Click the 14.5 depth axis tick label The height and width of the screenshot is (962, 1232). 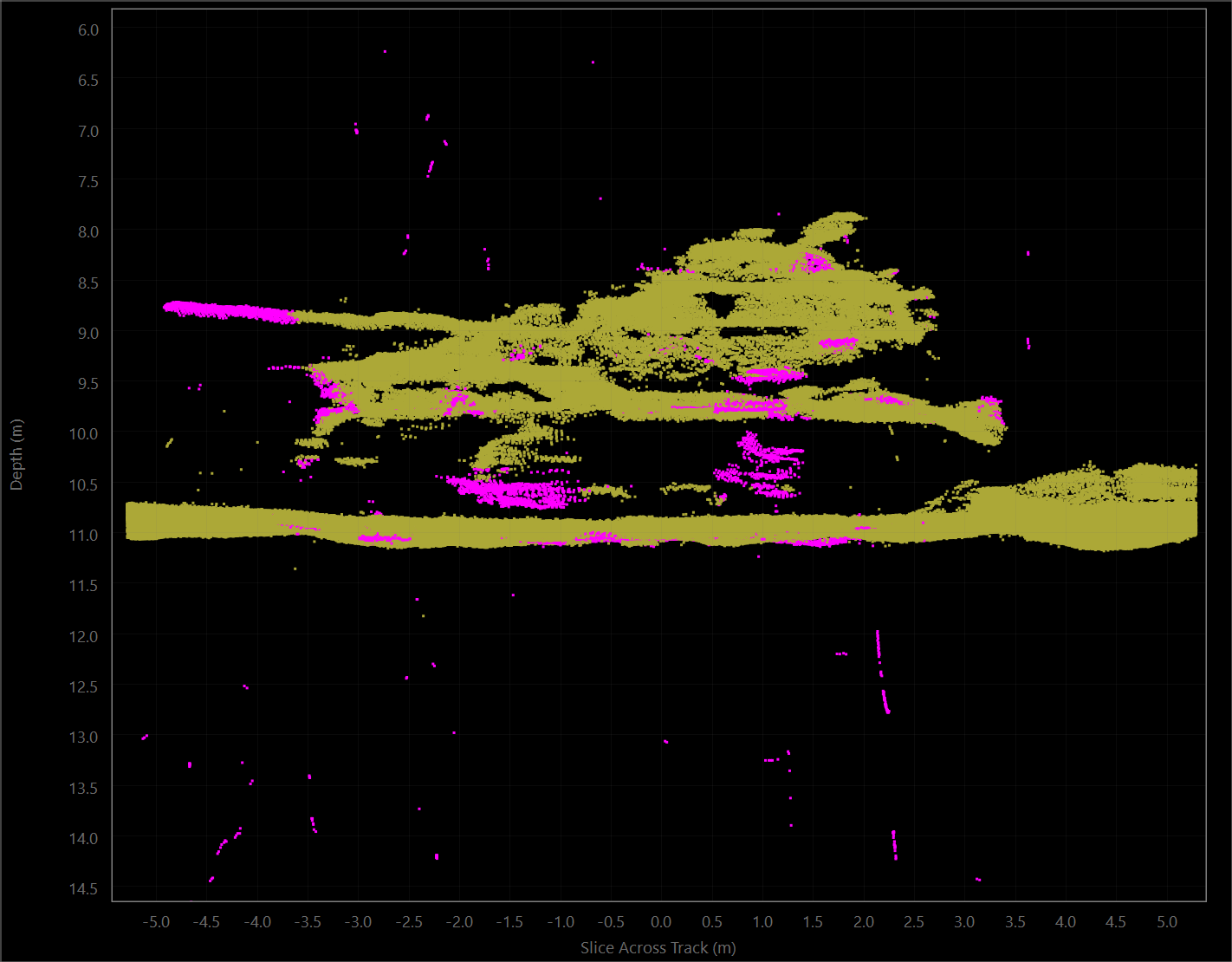pyautogui.click(x=84, y=888)
